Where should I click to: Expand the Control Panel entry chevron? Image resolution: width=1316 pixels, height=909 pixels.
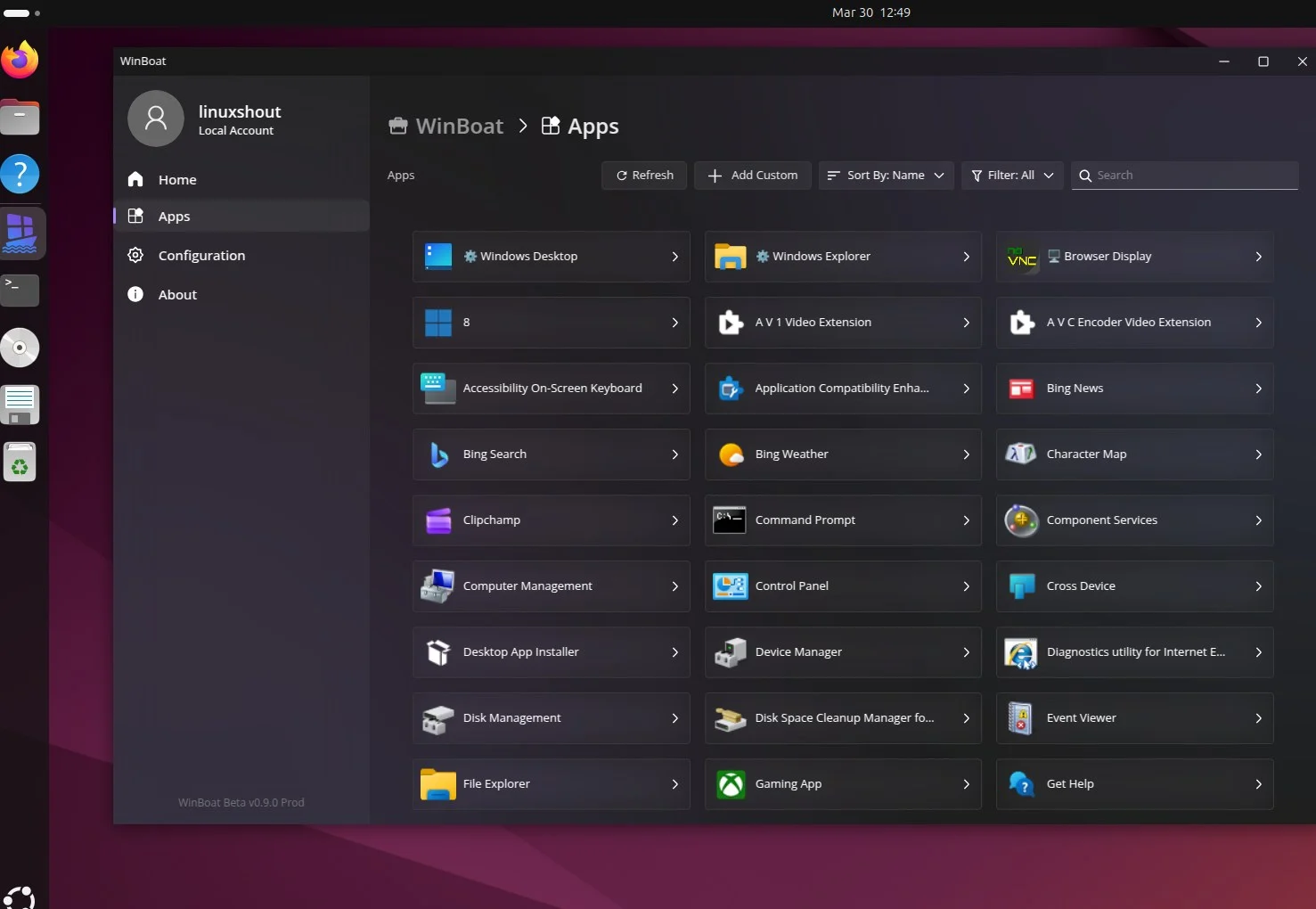tap(966, 586)
